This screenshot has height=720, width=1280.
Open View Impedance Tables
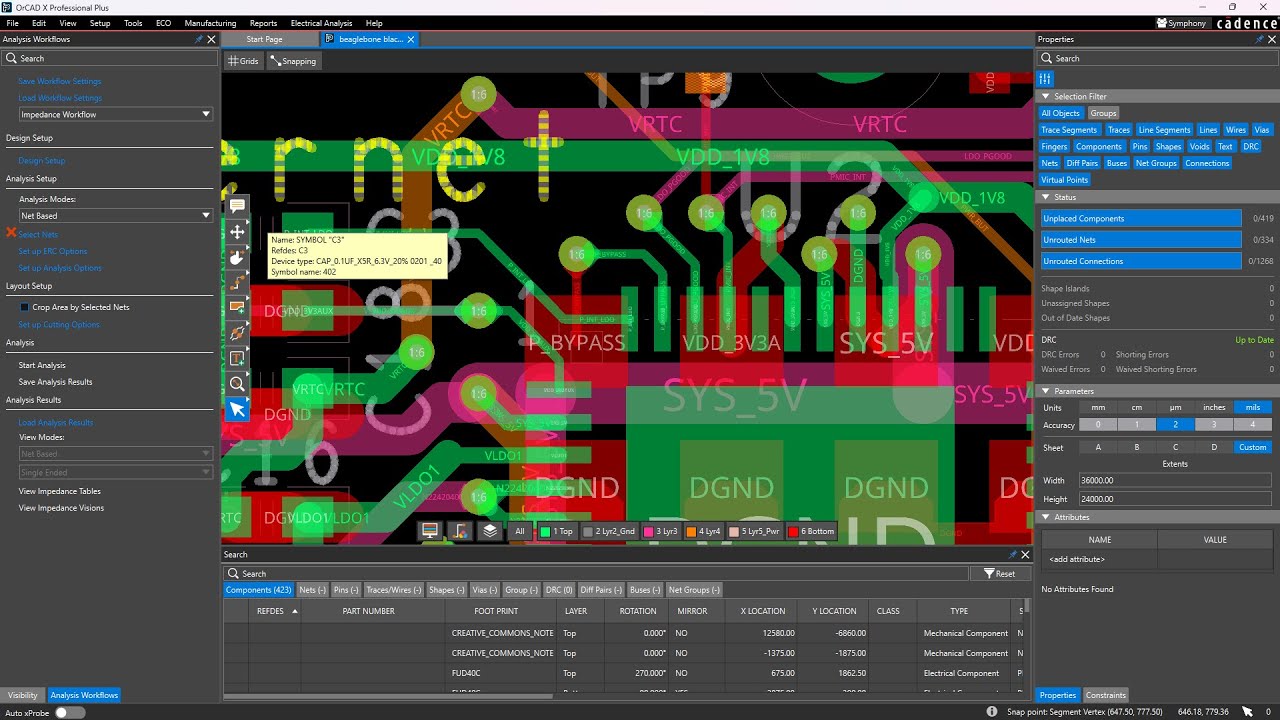point(60,491)
